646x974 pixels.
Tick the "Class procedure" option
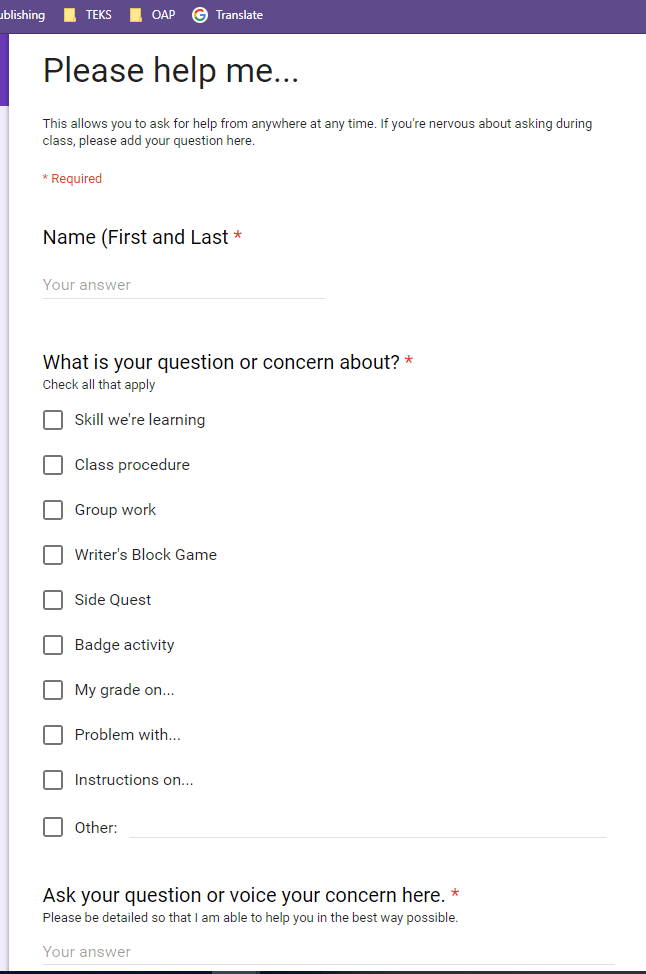tap(53, 465)
